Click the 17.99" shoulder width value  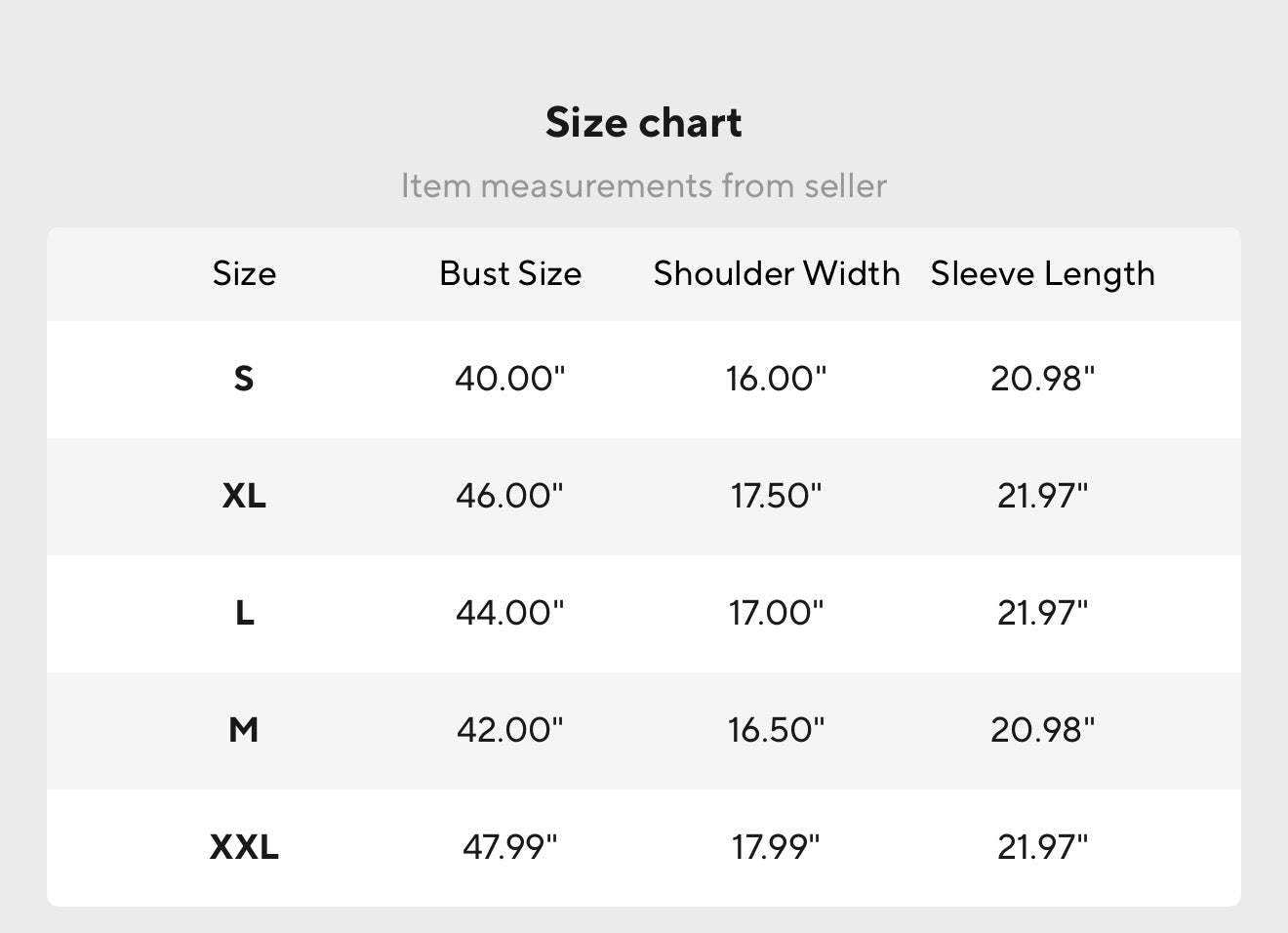pos(777,847)
